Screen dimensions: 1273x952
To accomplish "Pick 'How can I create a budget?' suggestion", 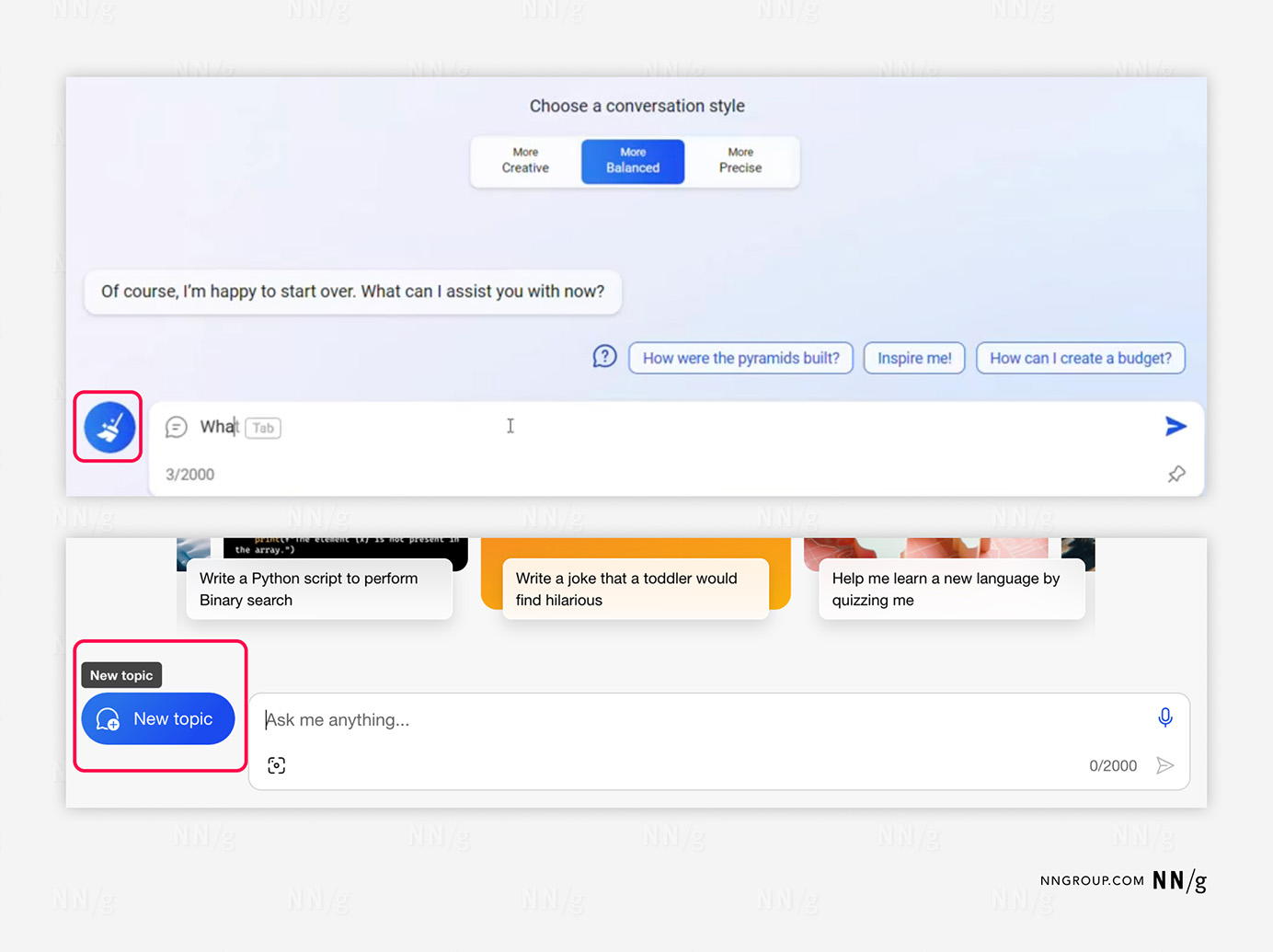I will tap(1081, 358).
